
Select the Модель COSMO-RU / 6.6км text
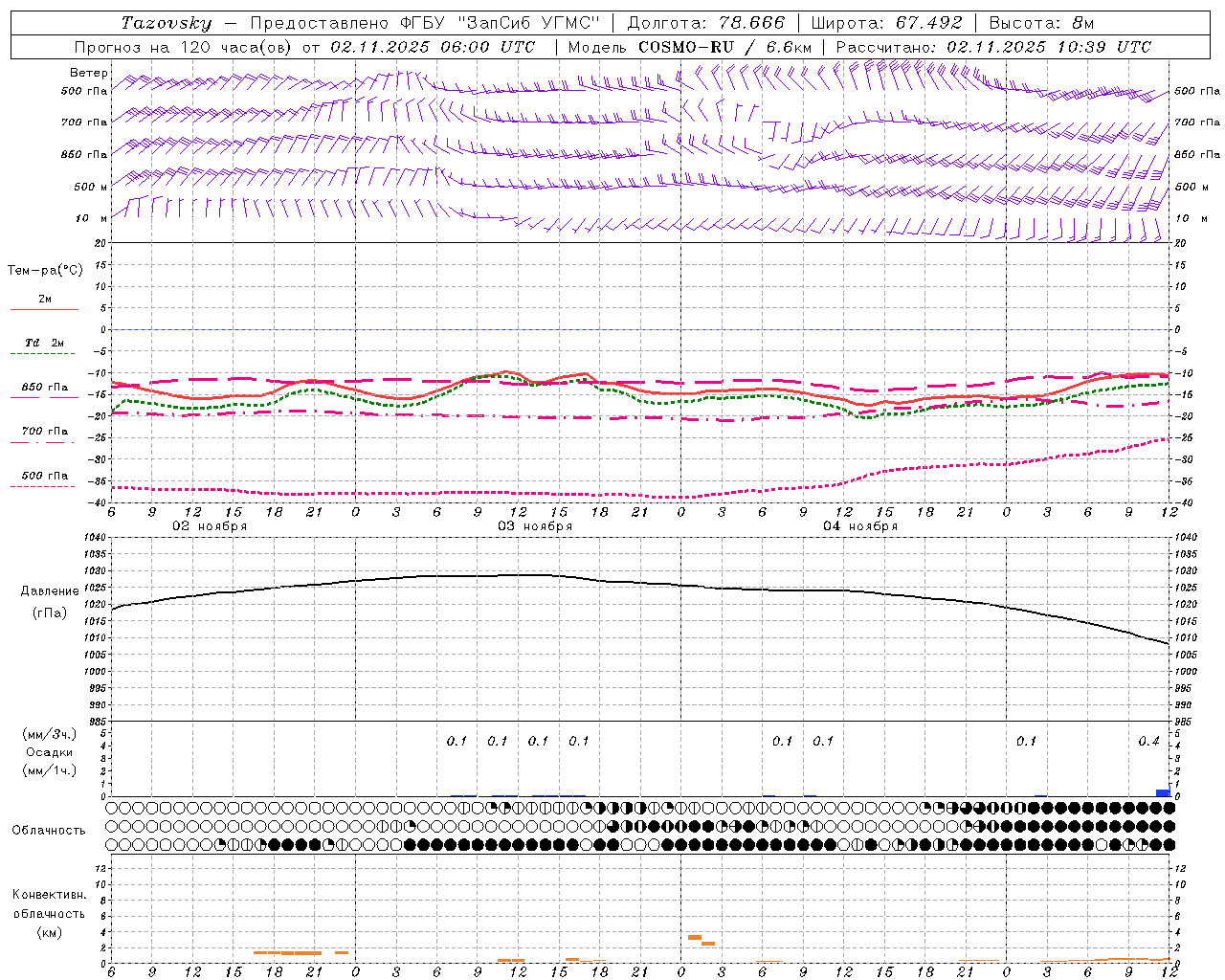pos(690,47)
